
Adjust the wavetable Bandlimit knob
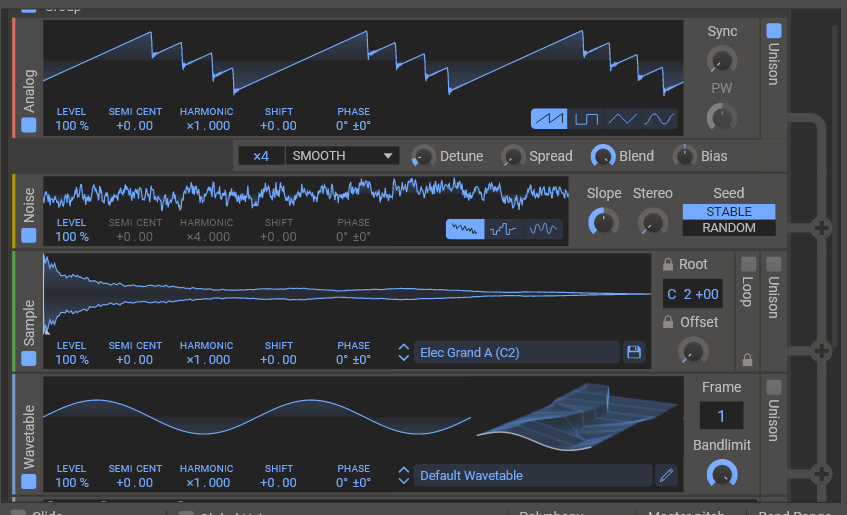tap(722, 474)
